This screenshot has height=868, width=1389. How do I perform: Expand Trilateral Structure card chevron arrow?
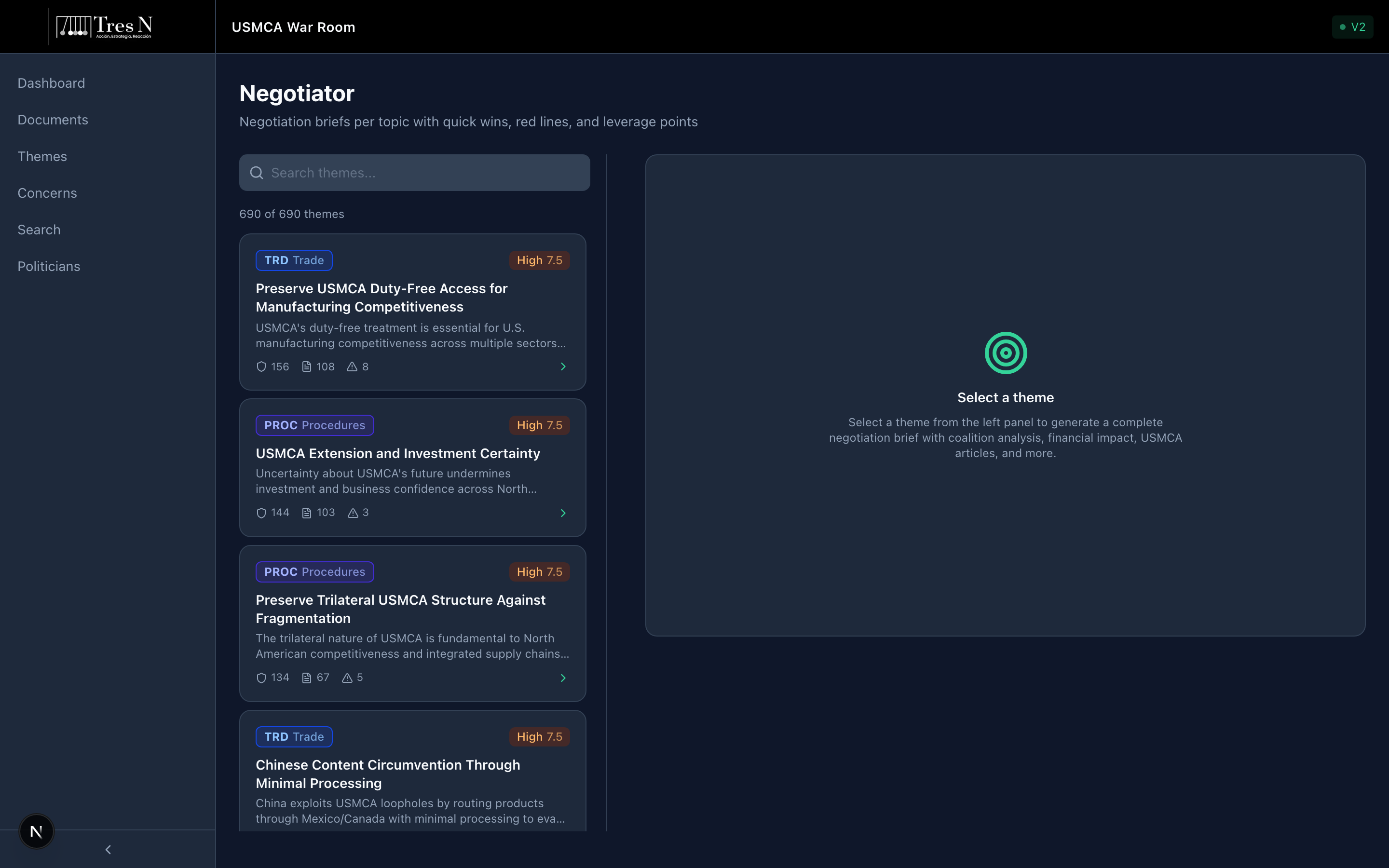click(x=562, y=678)
